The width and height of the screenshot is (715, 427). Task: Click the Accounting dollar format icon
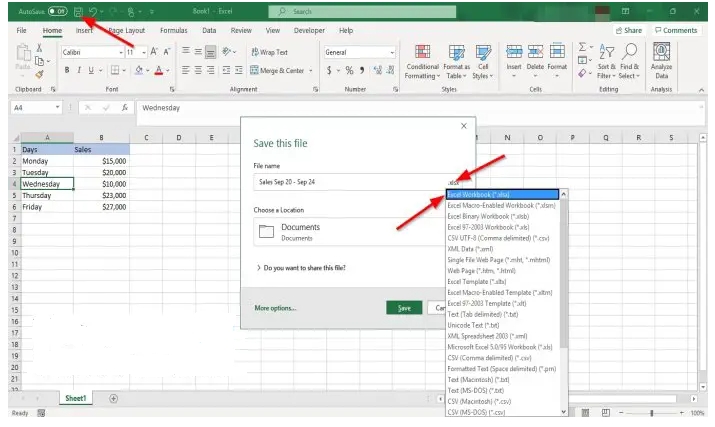tap(329, 70)
